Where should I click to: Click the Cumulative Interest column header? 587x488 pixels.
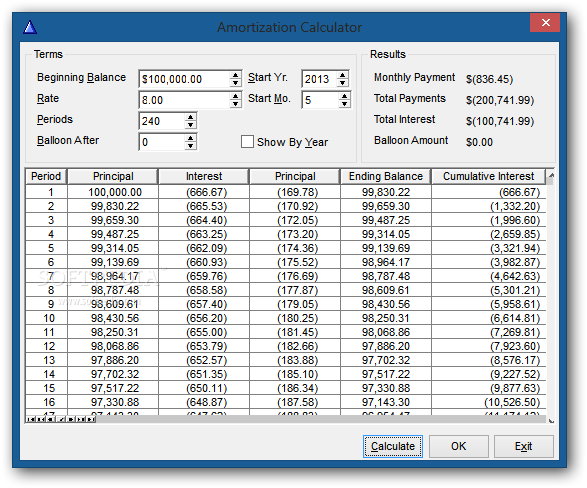pos(489,176)
